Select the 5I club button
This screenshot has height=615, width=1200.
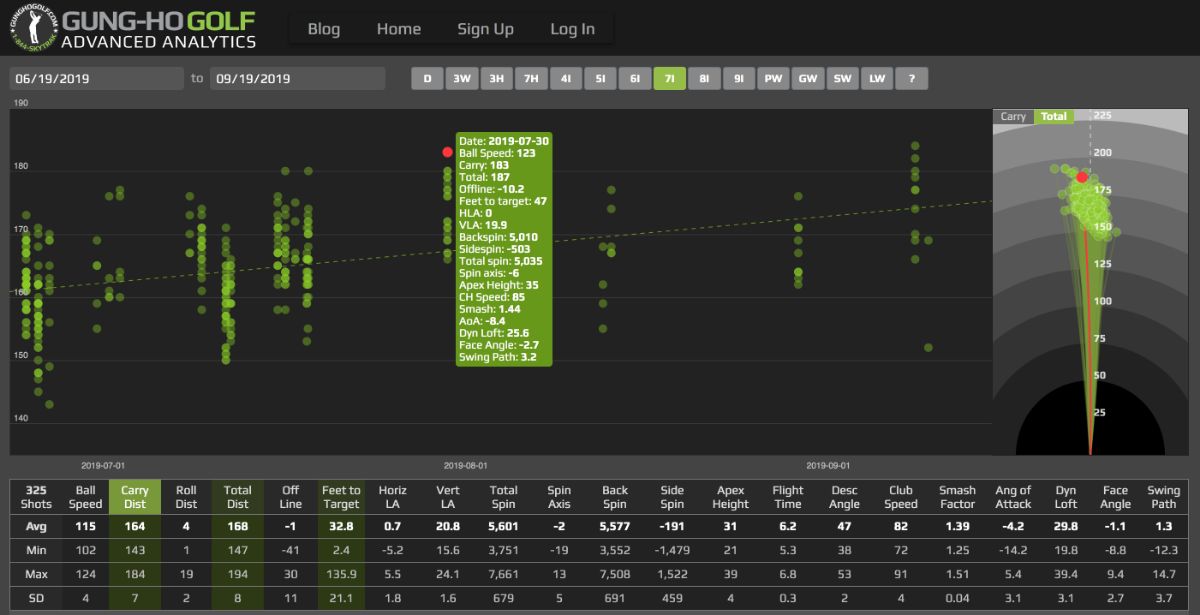(600, 78)
